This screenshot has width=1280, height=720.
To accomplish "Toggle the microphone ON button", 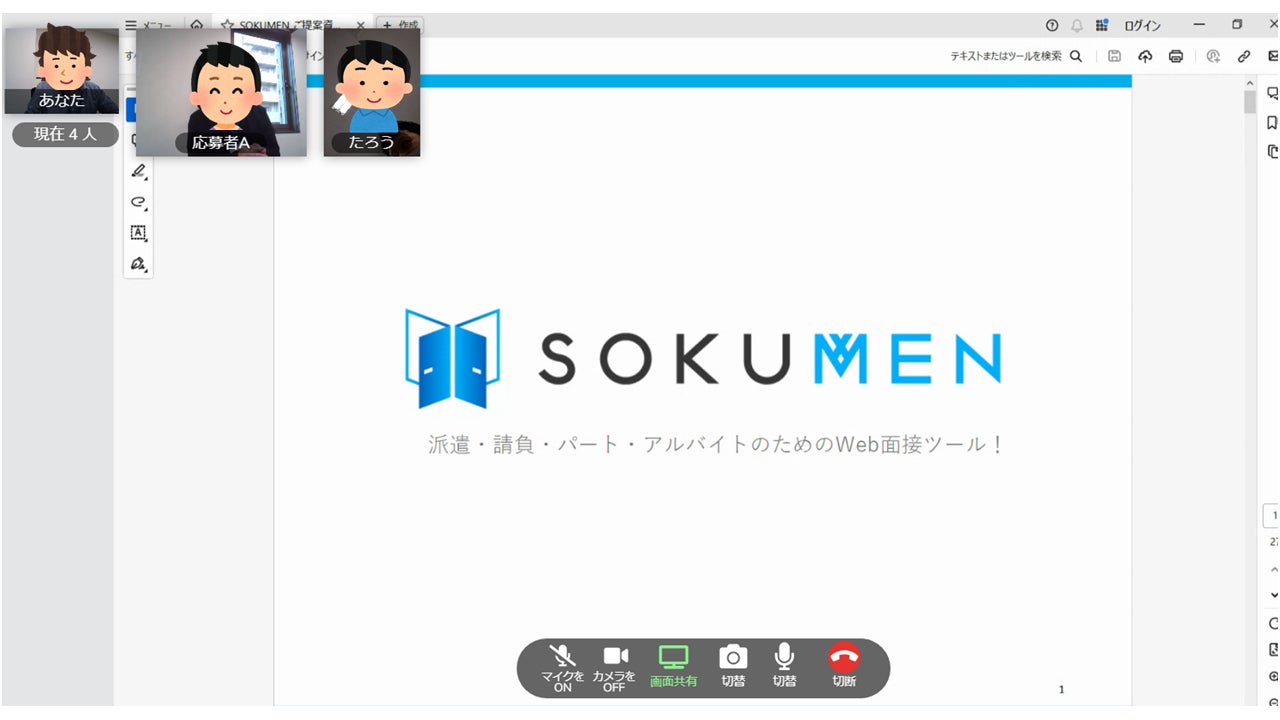I will tap(563, 667).
